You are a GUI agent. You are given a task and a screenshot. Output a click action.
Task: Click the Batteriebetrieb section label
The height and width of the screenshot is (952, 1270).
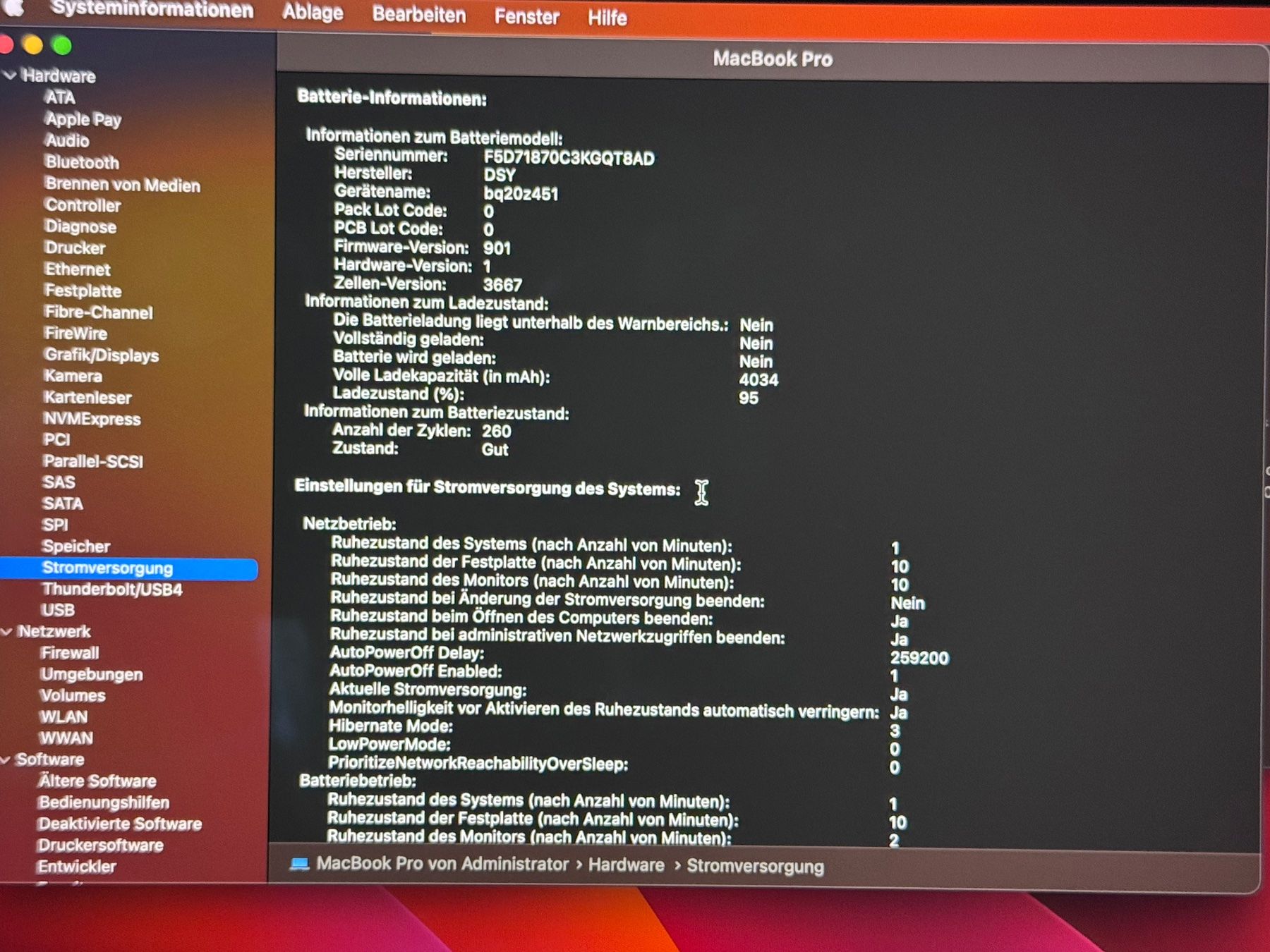357,781
